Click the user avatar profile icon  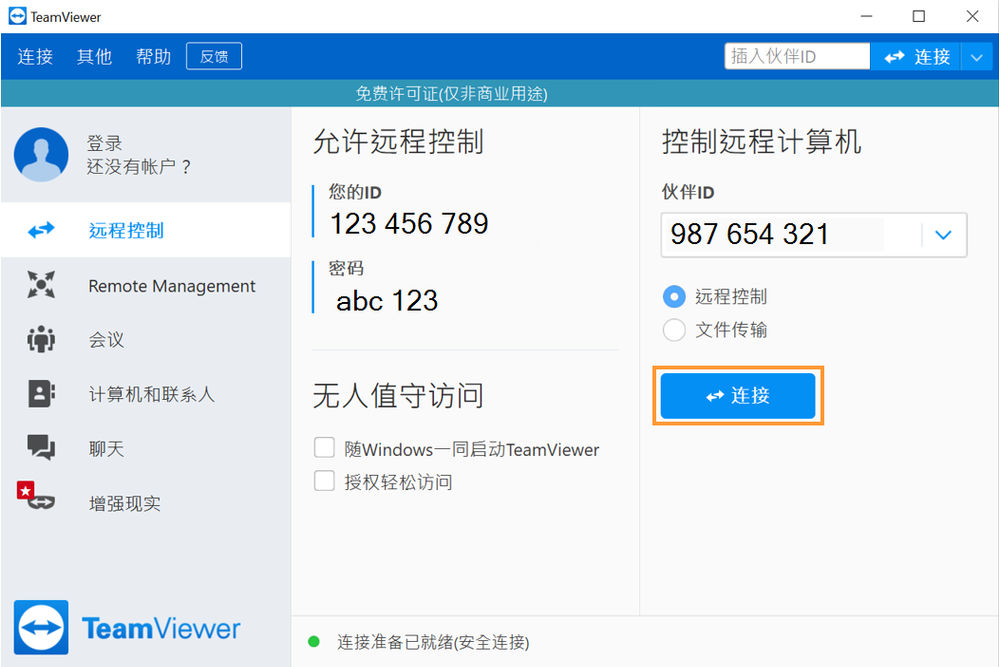[x=41, y=154]
